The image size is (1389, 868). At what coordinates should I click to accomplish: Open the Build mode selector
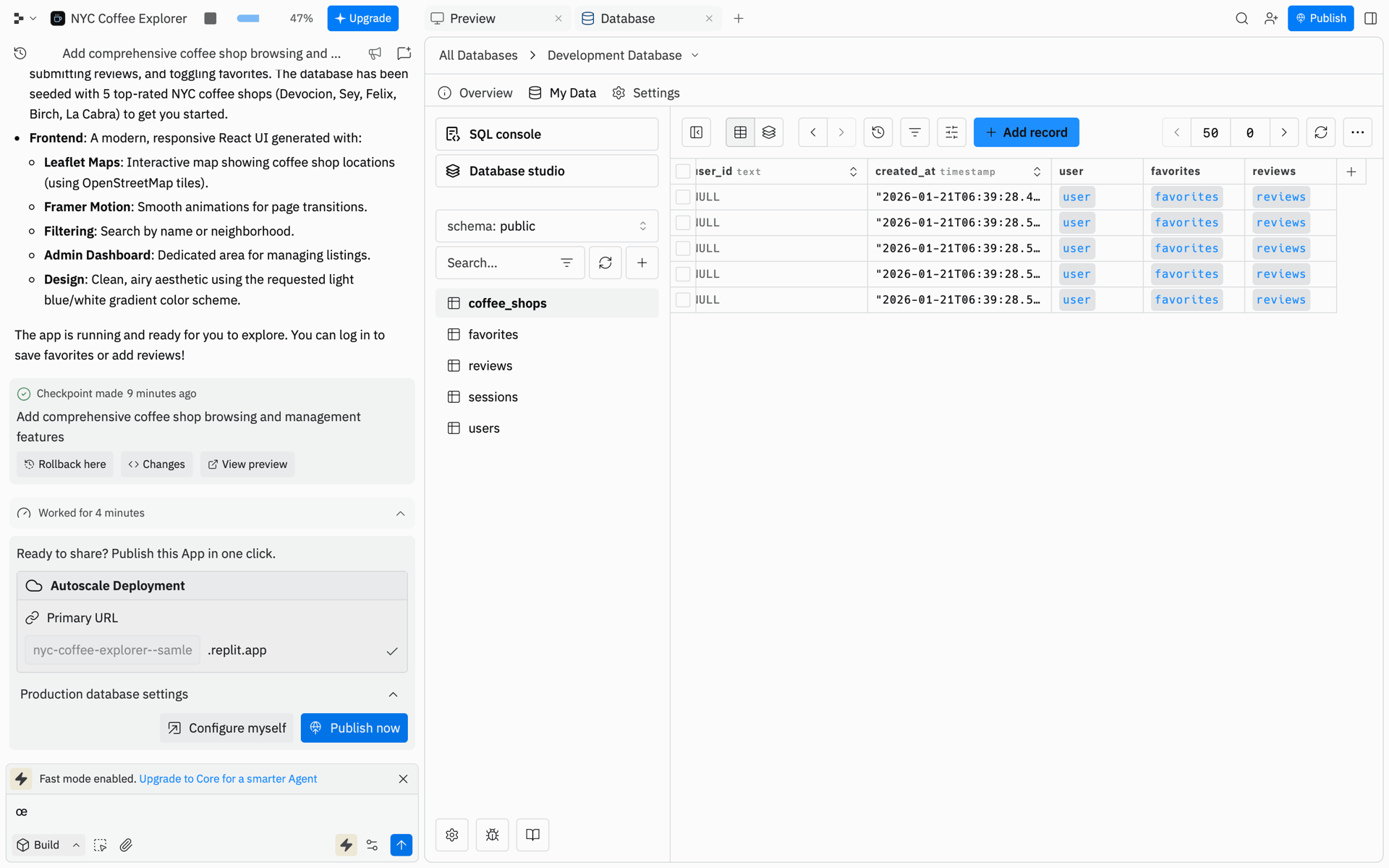48,845
